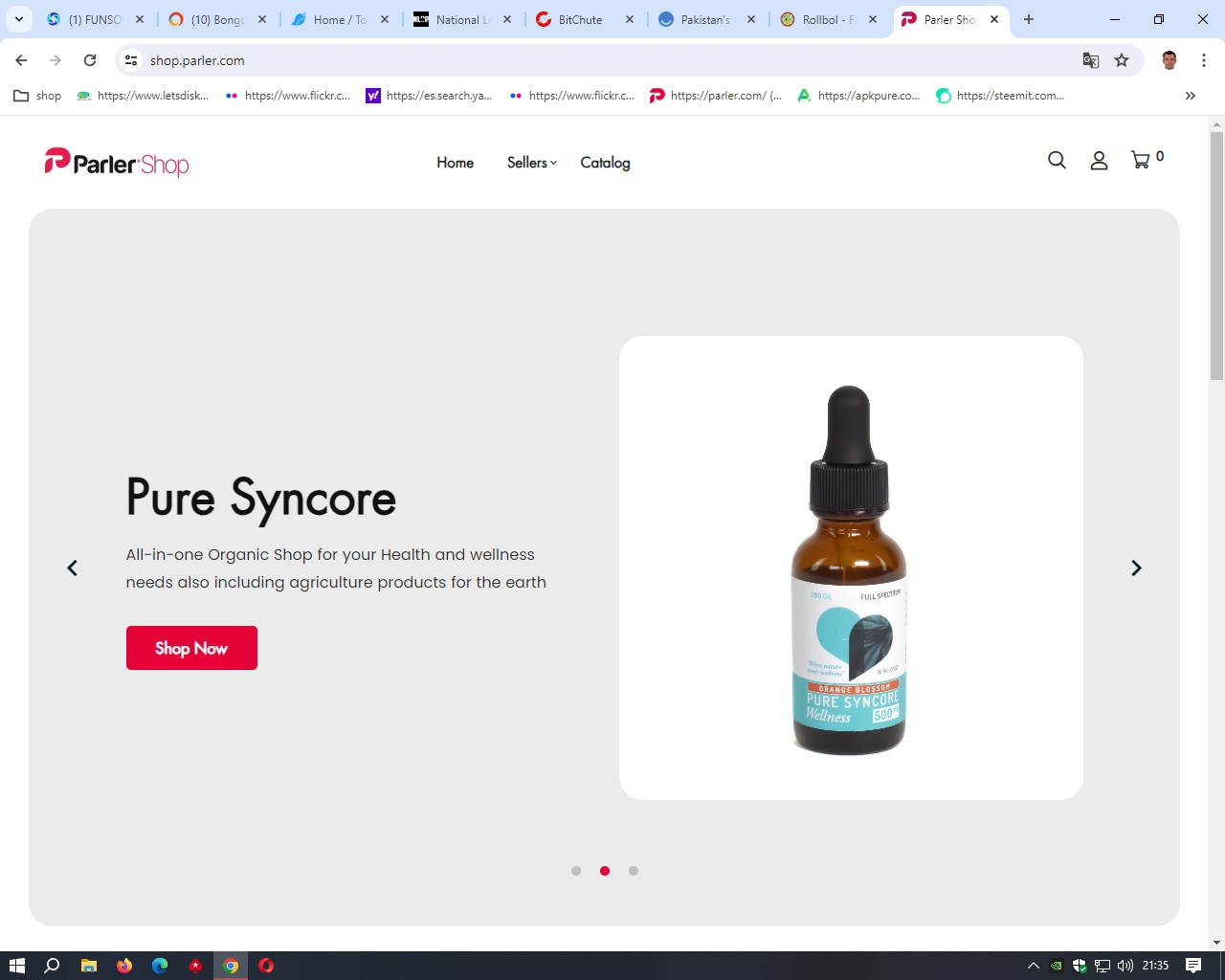Launch Microsoft Edge from the taskbar
The width and height of the screenshot is (1225, 980).
click(x=160, y=966)
